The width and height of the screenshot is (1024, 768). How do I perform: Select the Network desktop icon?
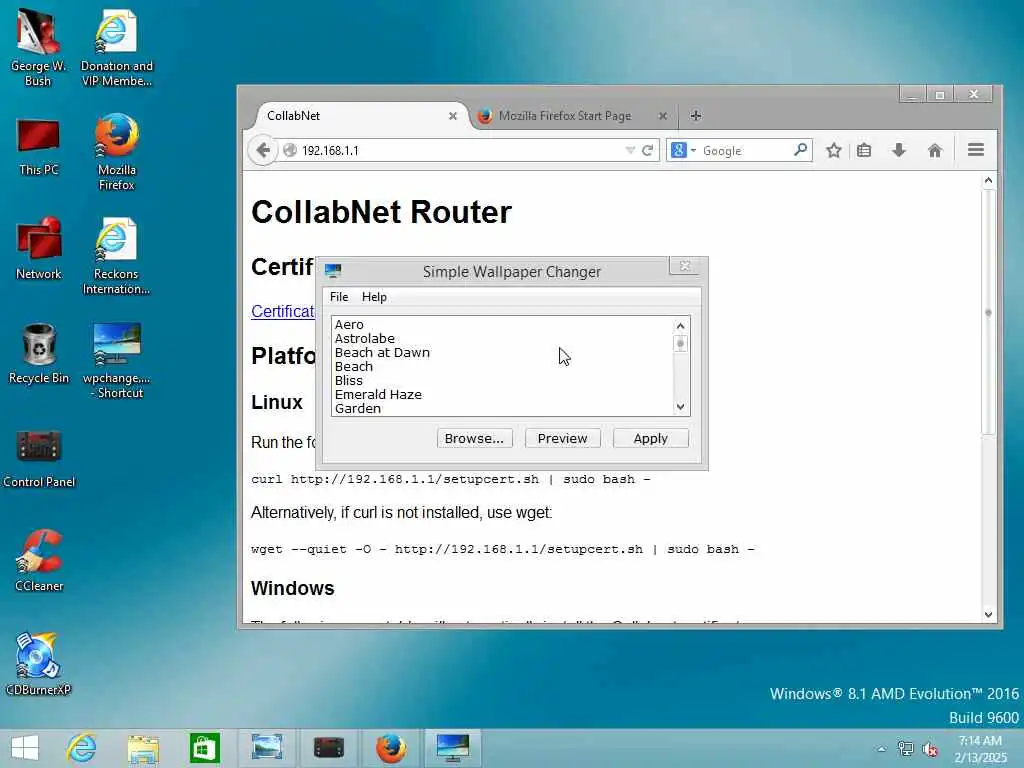pos(38,248)
